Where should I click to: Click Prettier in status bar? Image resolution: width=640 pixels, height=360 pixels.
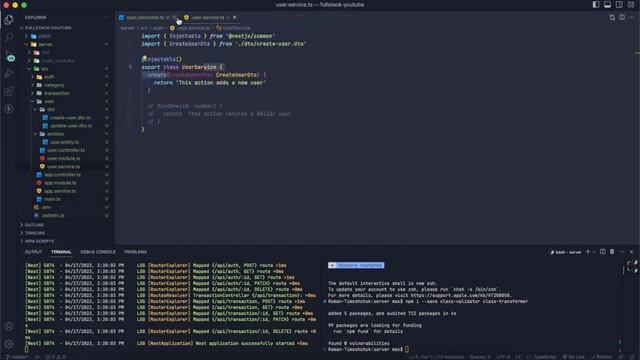602,357
